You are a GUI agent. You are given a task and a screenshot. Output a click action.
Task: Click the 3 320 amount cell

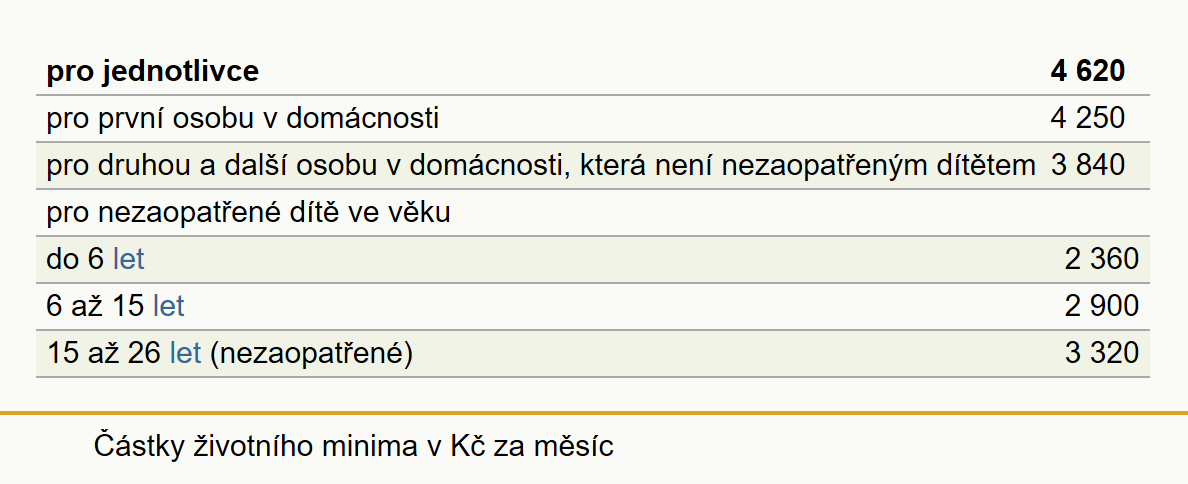[1102, 353]
